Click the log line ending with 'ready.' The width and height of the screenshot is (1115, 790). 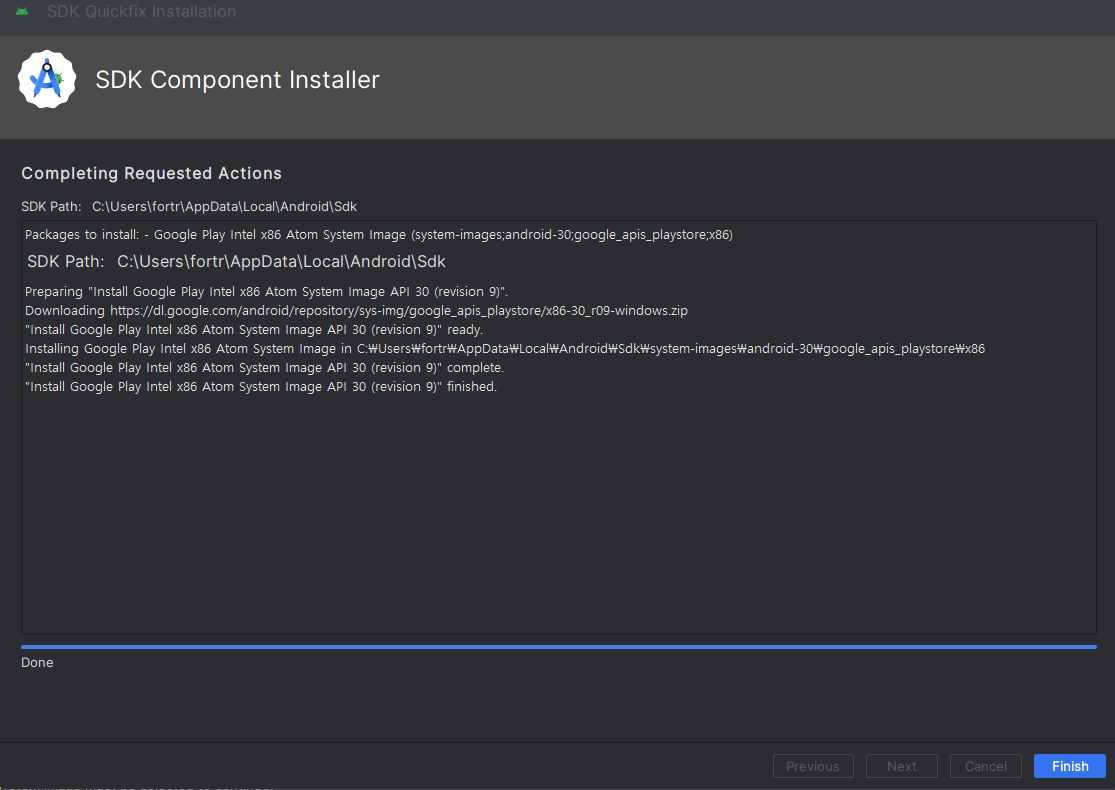pos(254,330)
